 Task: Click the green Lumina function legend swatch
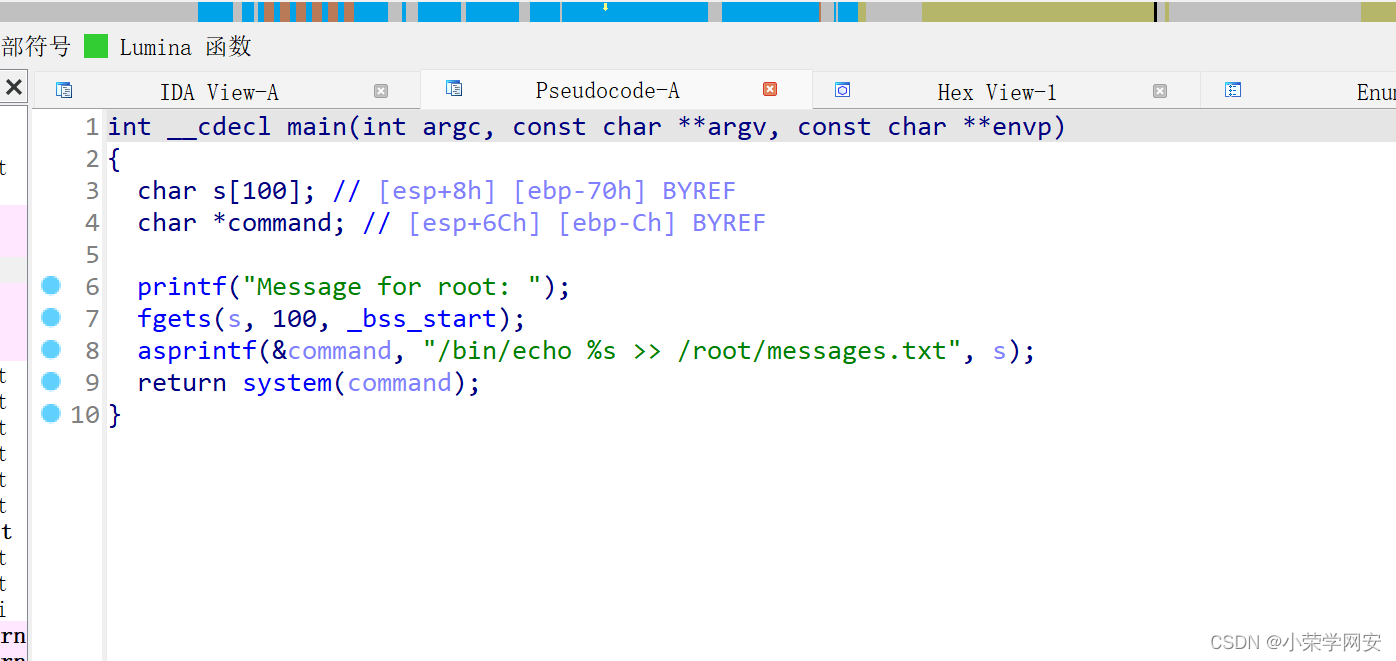(96, 46)
